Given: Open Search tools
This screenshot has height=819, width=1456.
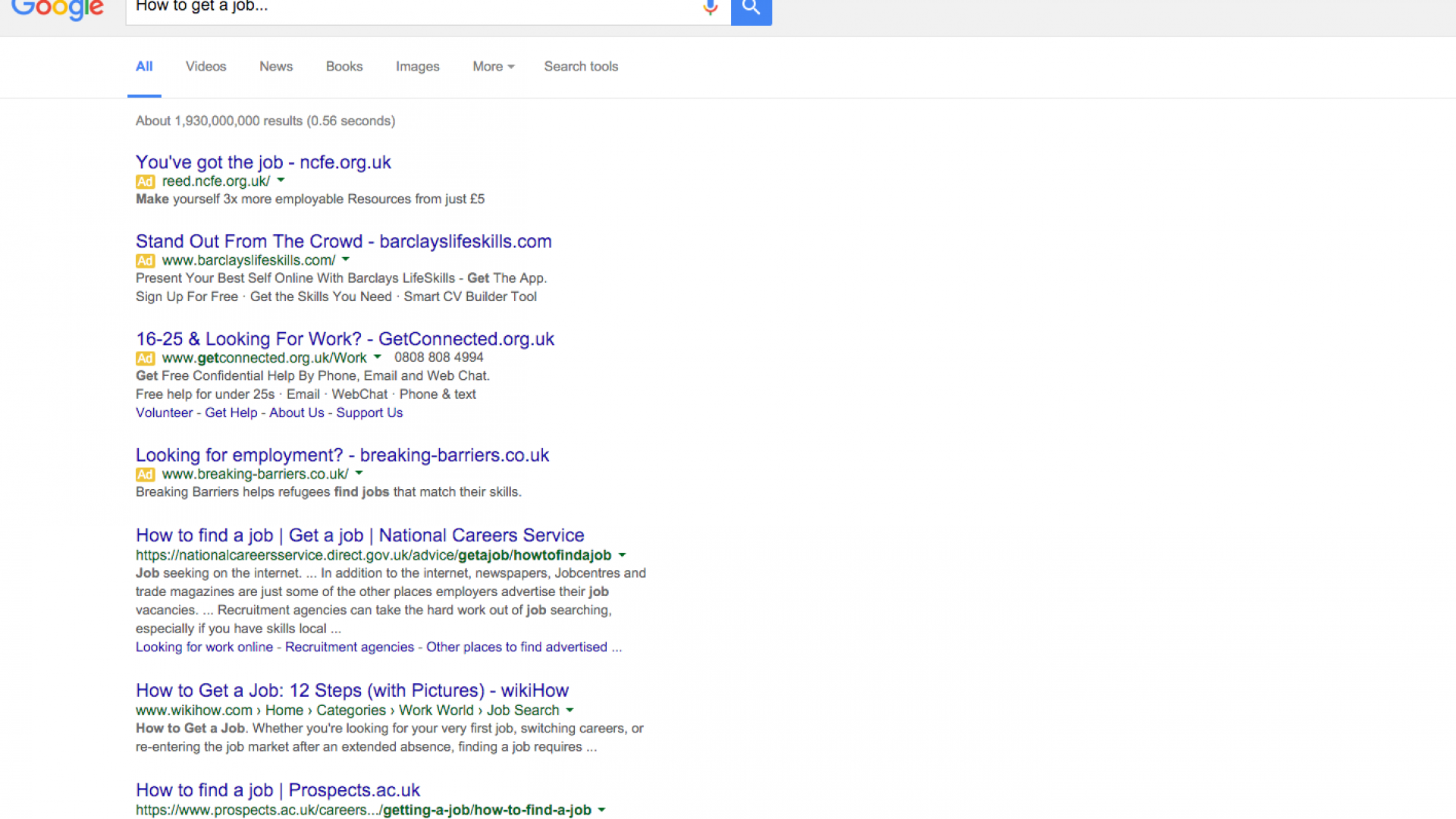Looking at the screenshot, I should point(581,67).
